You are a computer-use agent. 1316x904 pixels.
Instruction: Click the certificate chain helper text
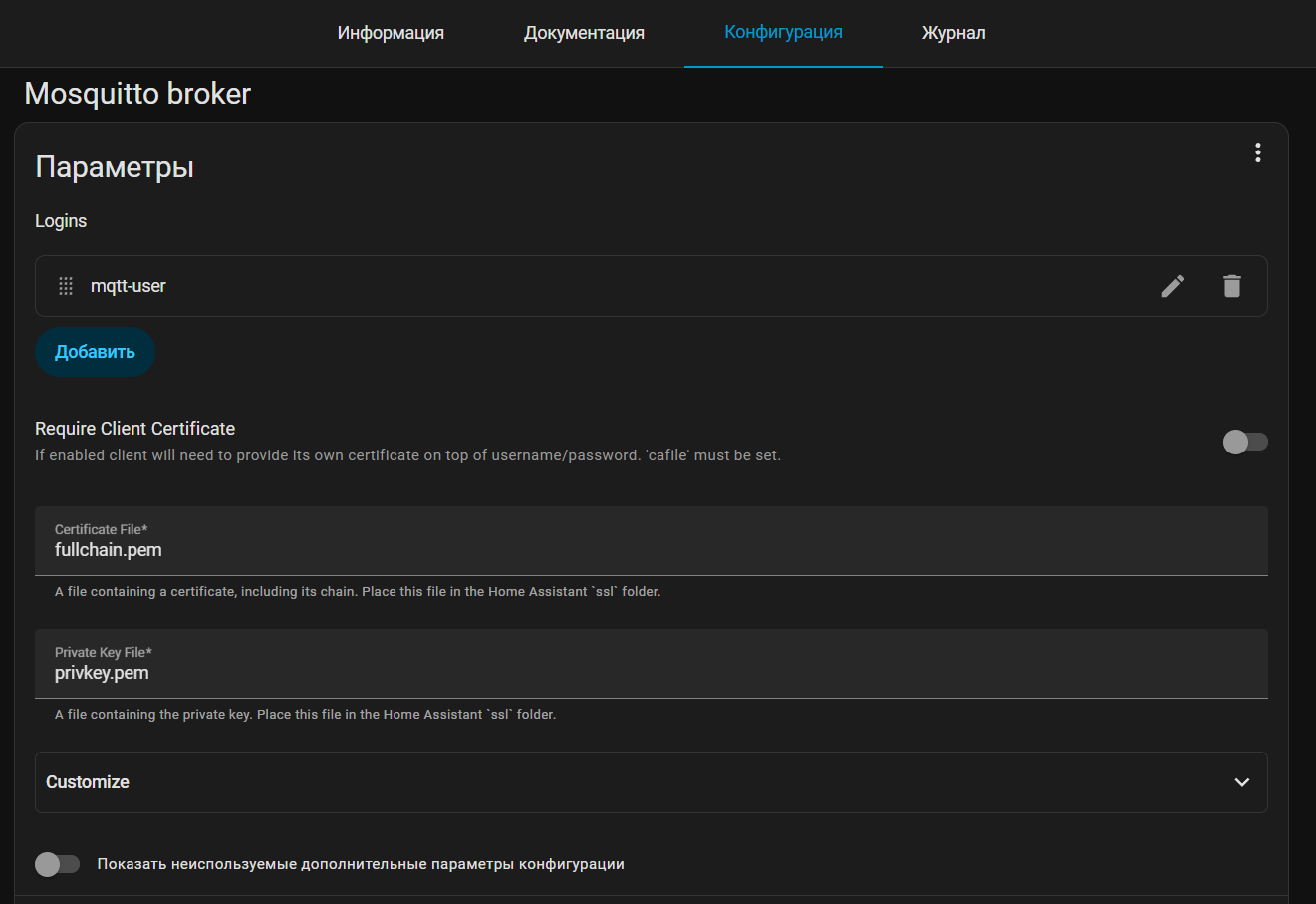click(x=358, y=592)
